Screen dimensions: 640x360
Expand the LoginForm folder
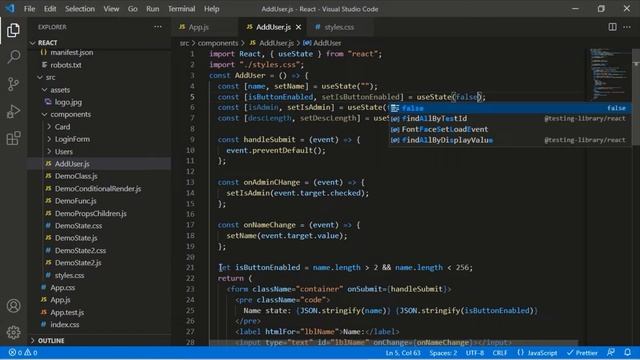(99, 139)
